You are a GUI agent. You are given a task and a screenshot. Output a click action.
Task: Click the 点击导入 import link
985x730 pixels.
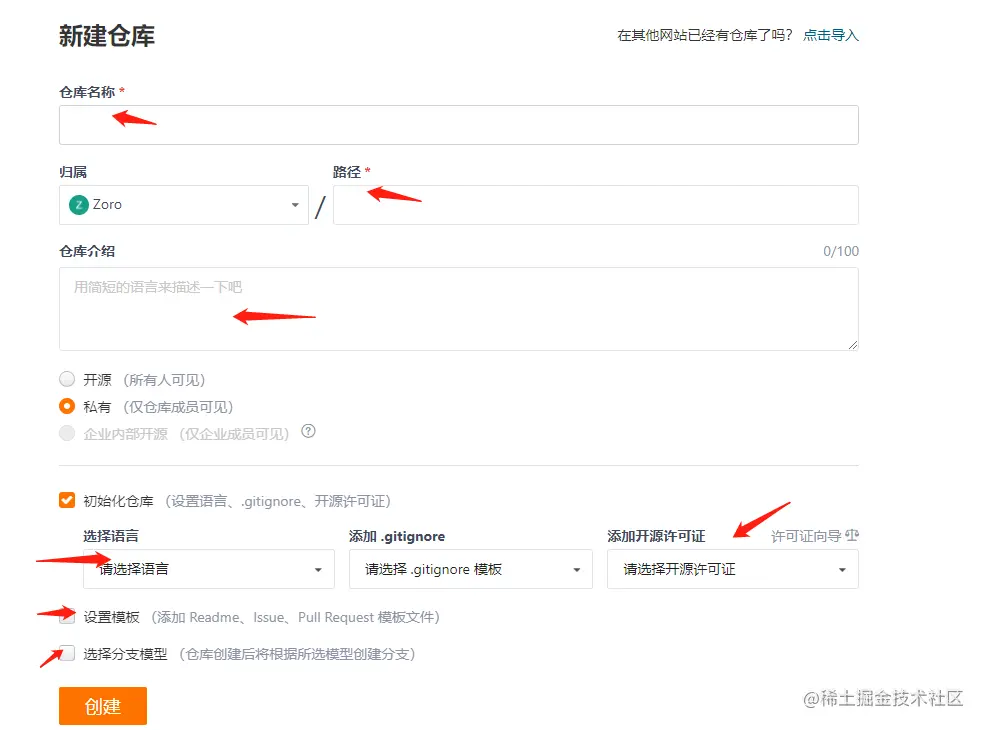click(x=830, y=35)
